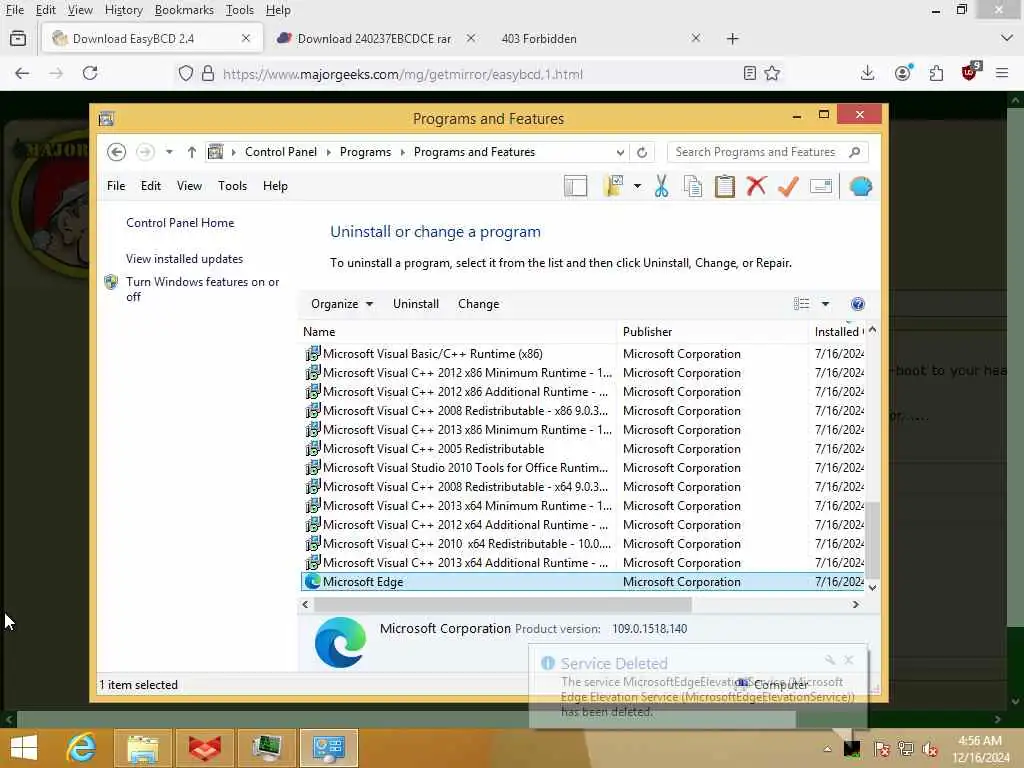Click the change view icon in list toolbar

tap(801, 304)
